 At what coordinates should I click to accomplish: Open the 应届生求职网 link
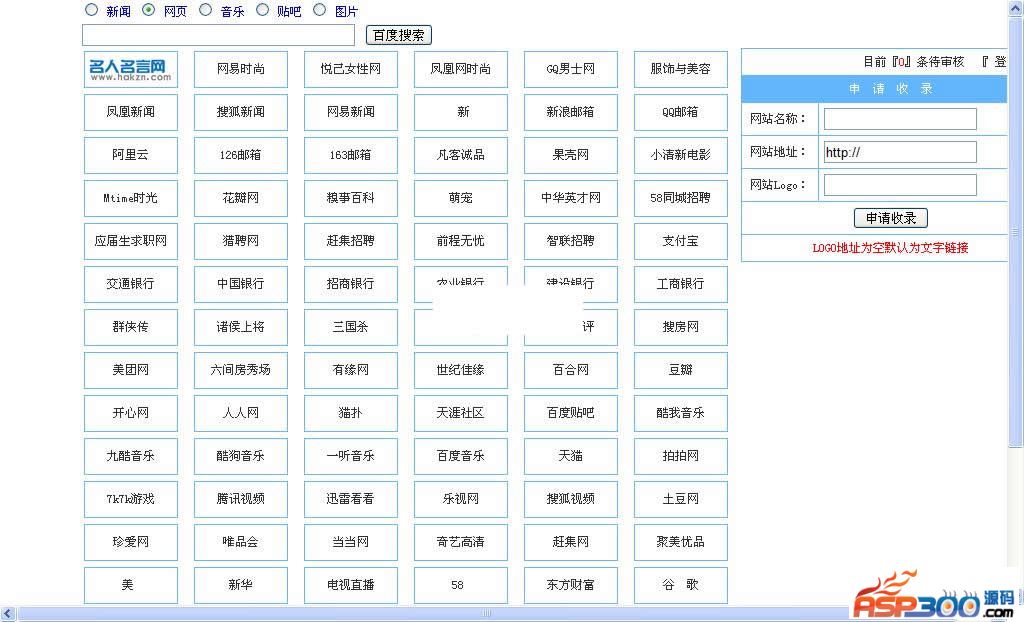(x=131, y=241)
